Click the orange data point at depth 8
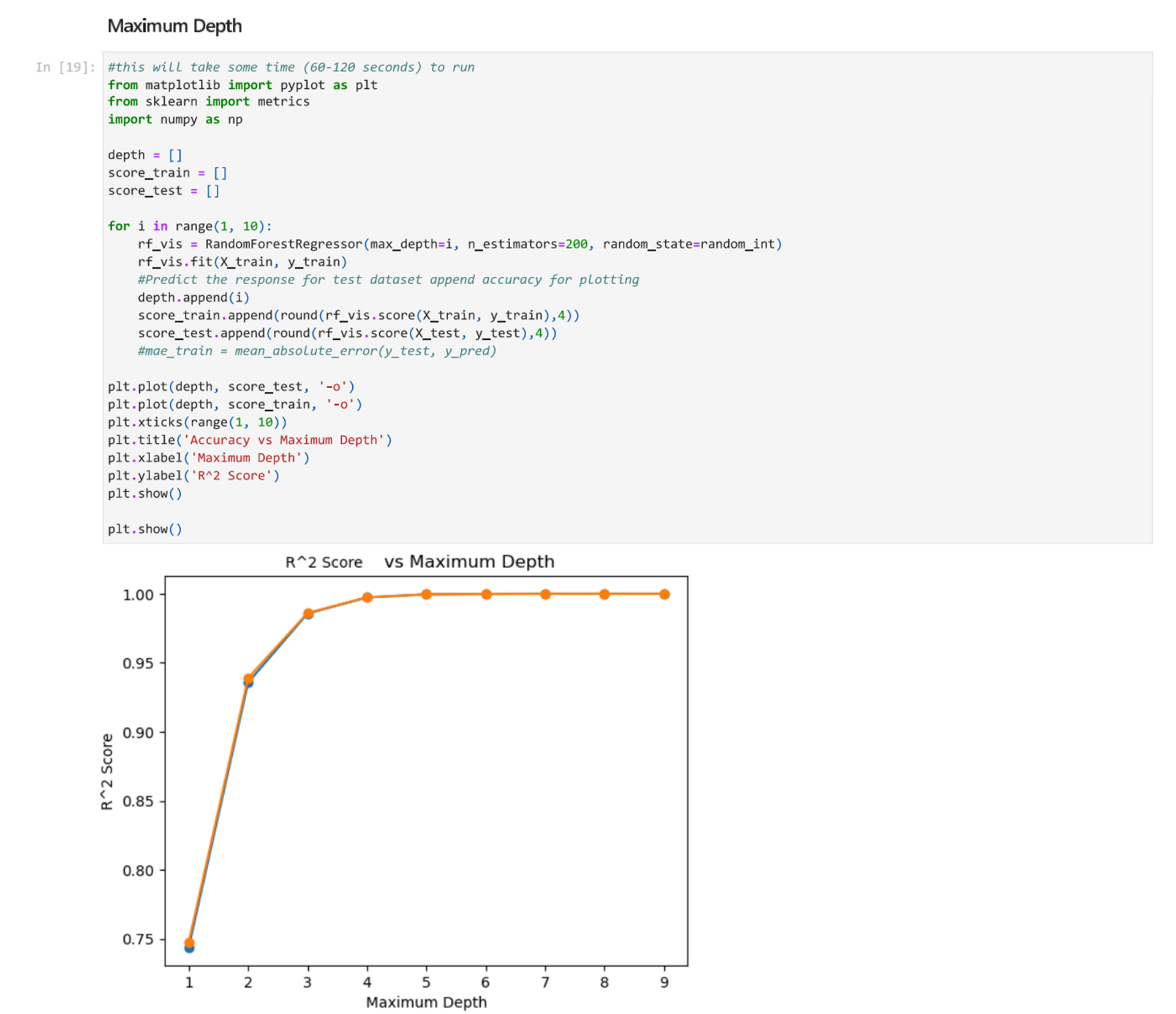 [x=604, y=594]
